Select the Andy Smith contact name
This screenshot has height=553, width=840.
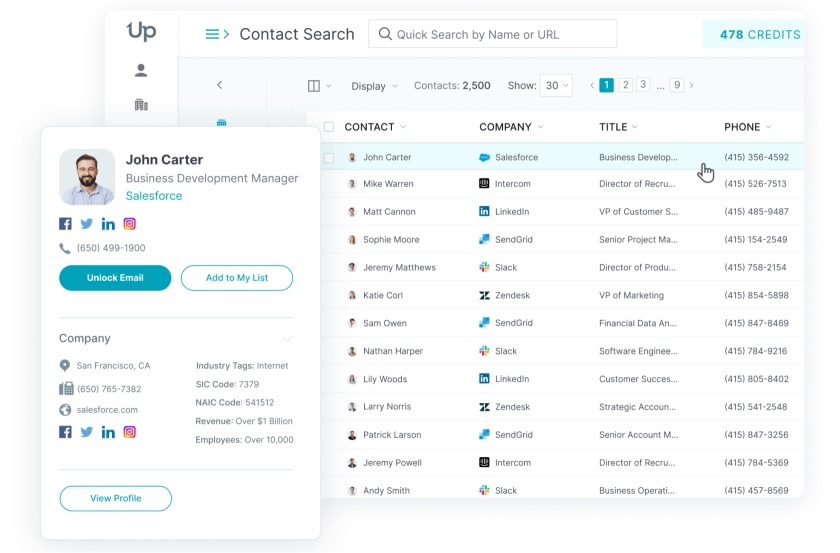click(386, 490)
